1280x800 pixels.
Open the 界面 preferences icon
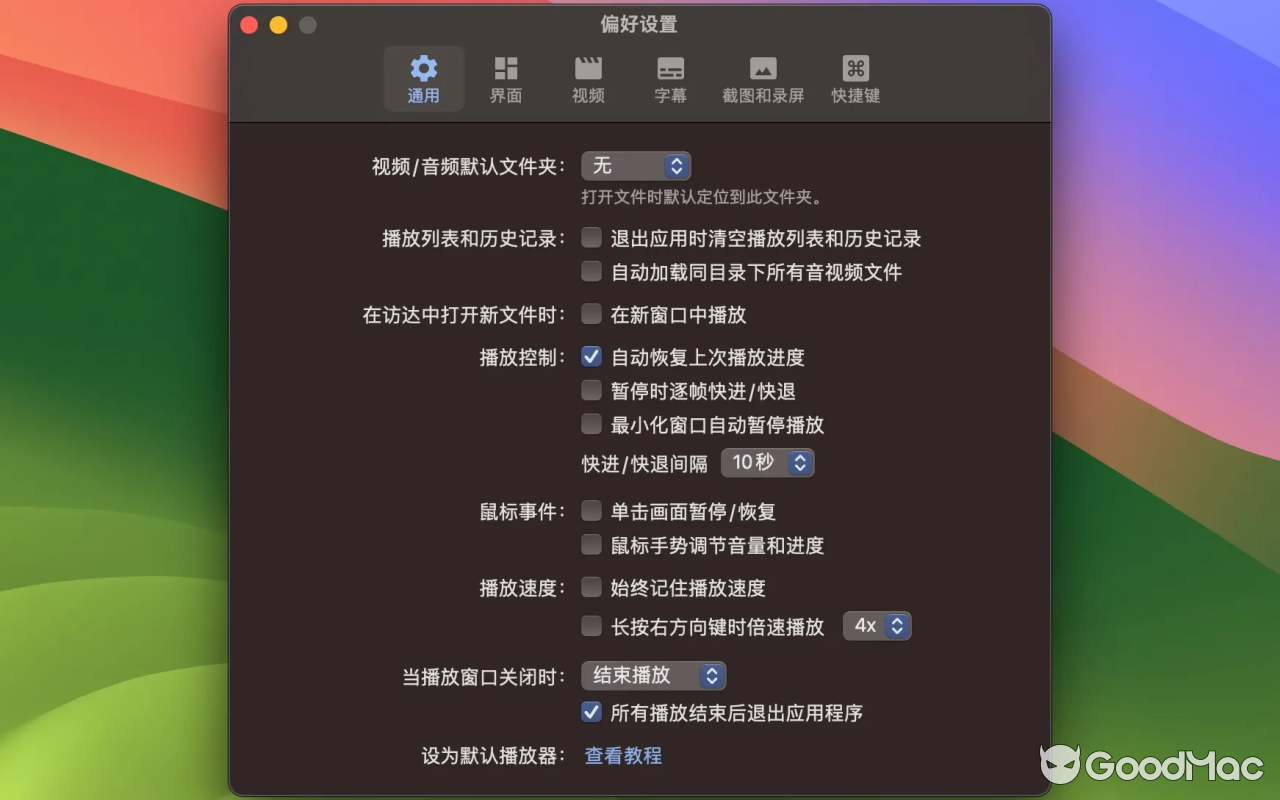click(x=505, y=78)
